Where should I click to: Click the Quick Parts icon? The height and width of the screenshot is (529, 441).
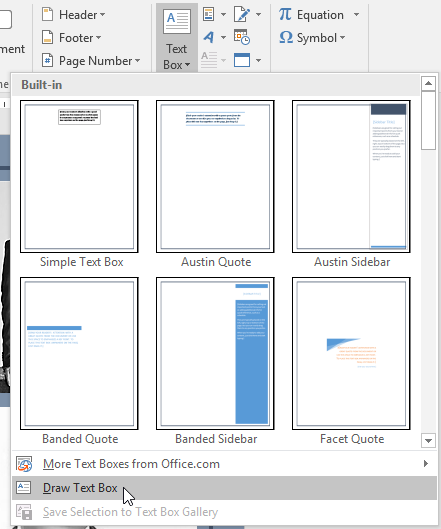(x=209, y=15)
